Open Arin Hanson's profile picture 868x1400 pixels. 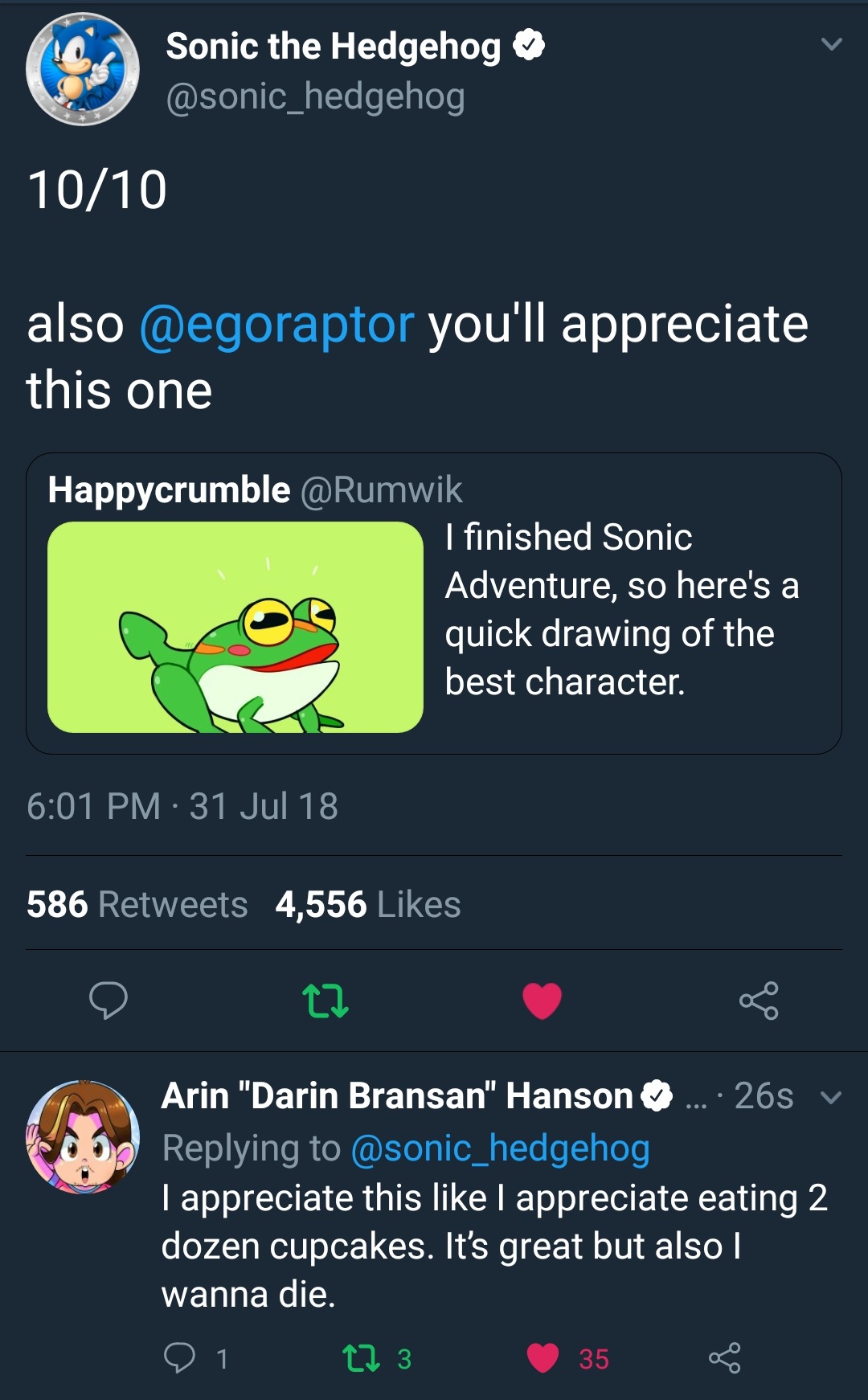[x=82, y=1136]
